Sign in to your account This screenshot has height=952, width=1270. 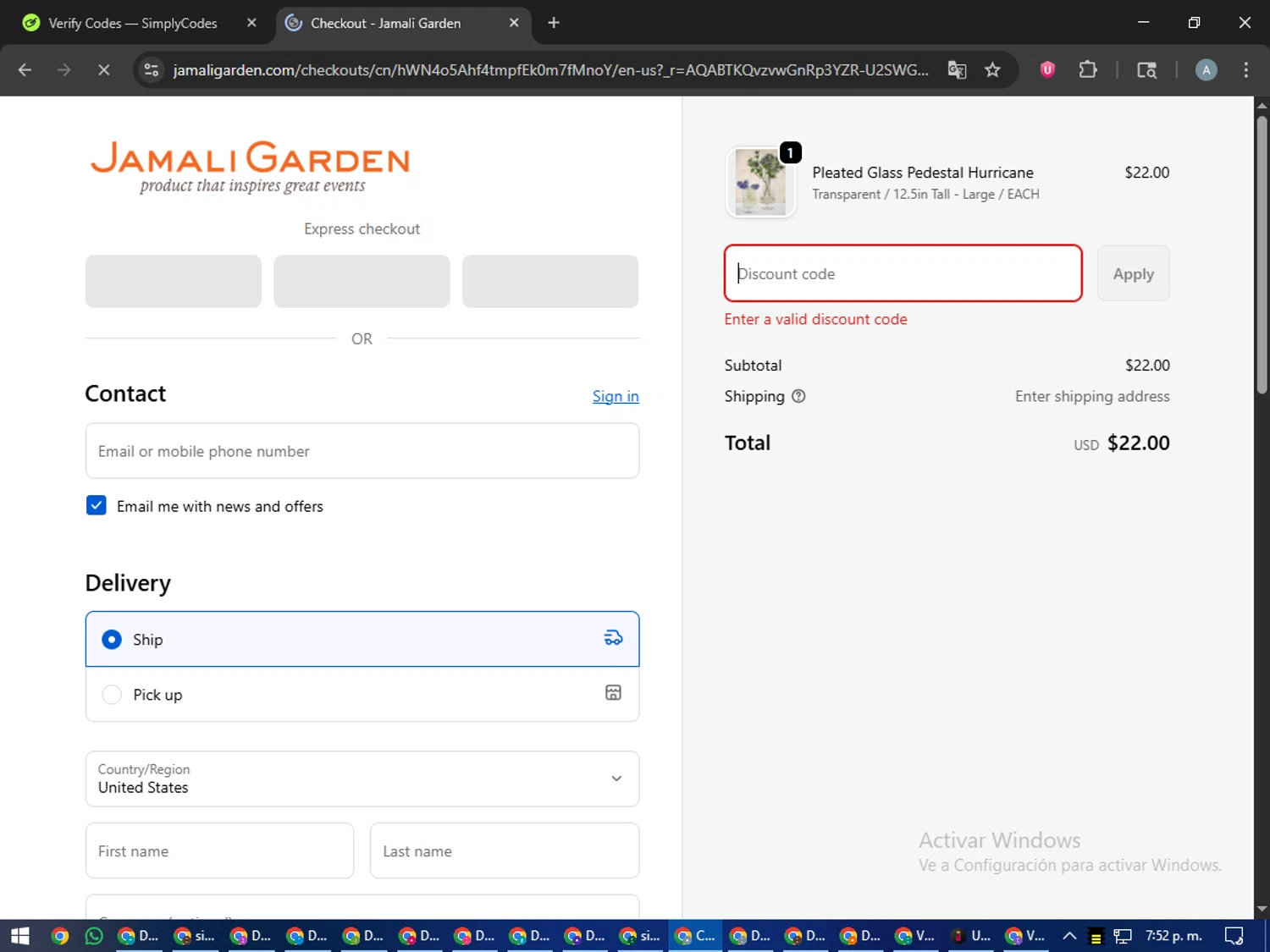(616, 396)
